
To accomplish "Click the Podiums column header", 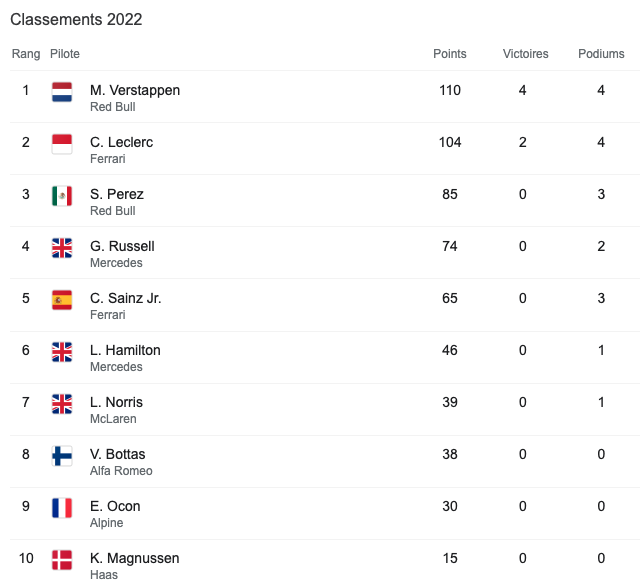I will click(601, 54).
